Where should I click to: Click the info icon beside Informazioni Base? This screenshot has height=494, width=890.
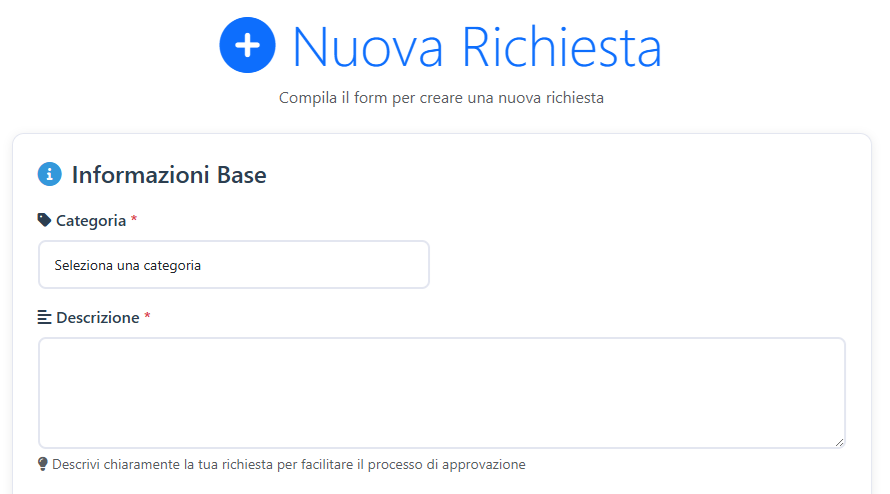pyautogui.click(x=50, y=175)
